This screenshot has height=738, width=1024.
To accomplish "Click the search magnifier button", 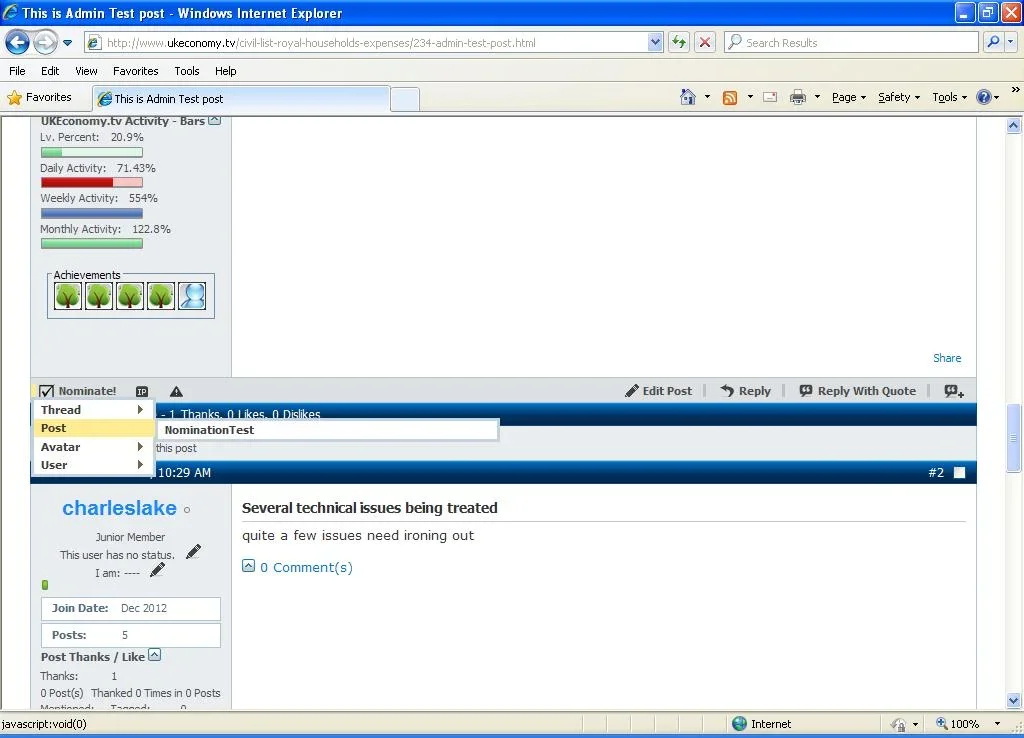I will click(993, 42).
